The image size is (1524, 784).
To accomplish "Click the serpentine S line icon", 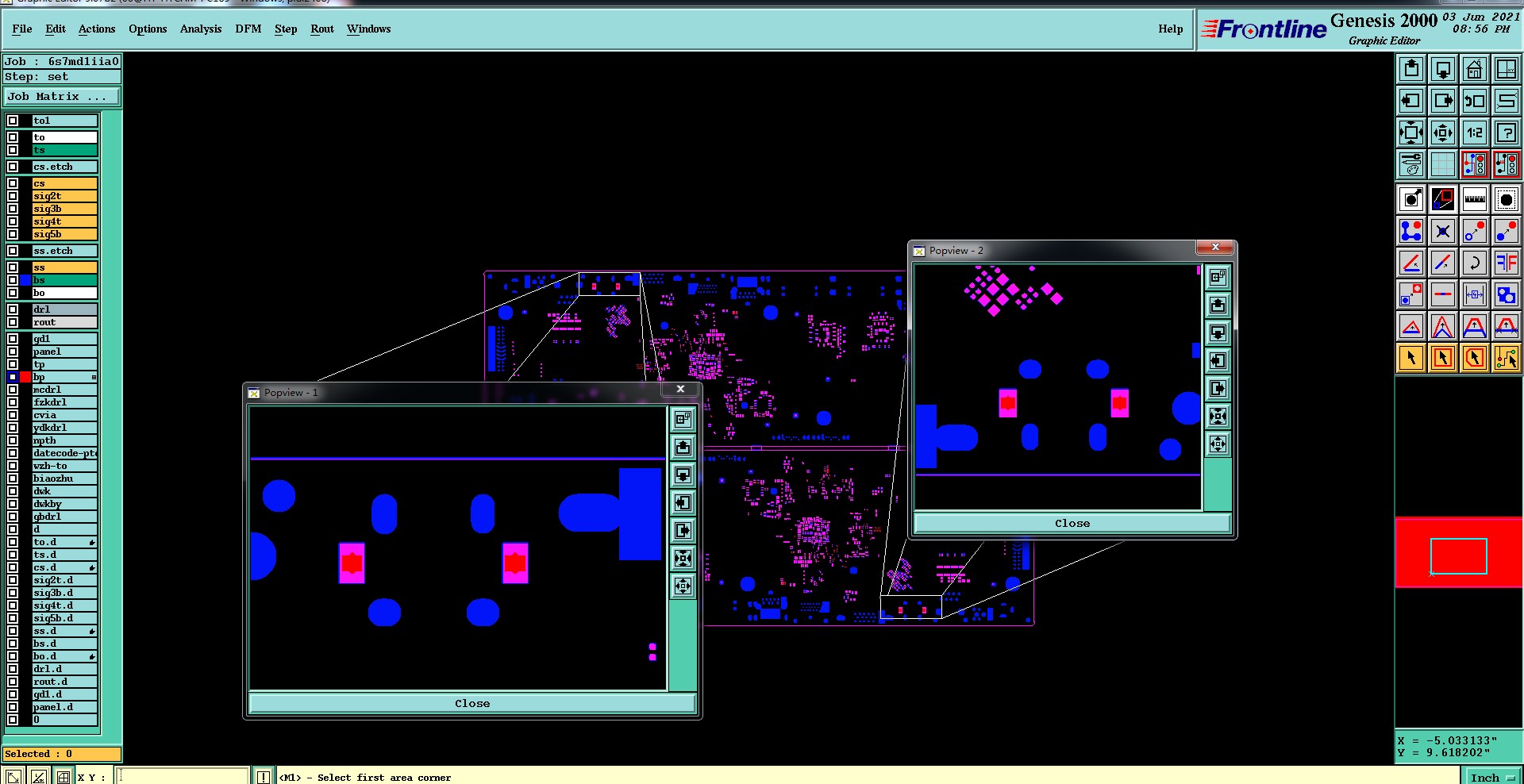I will click(1506, 101).
